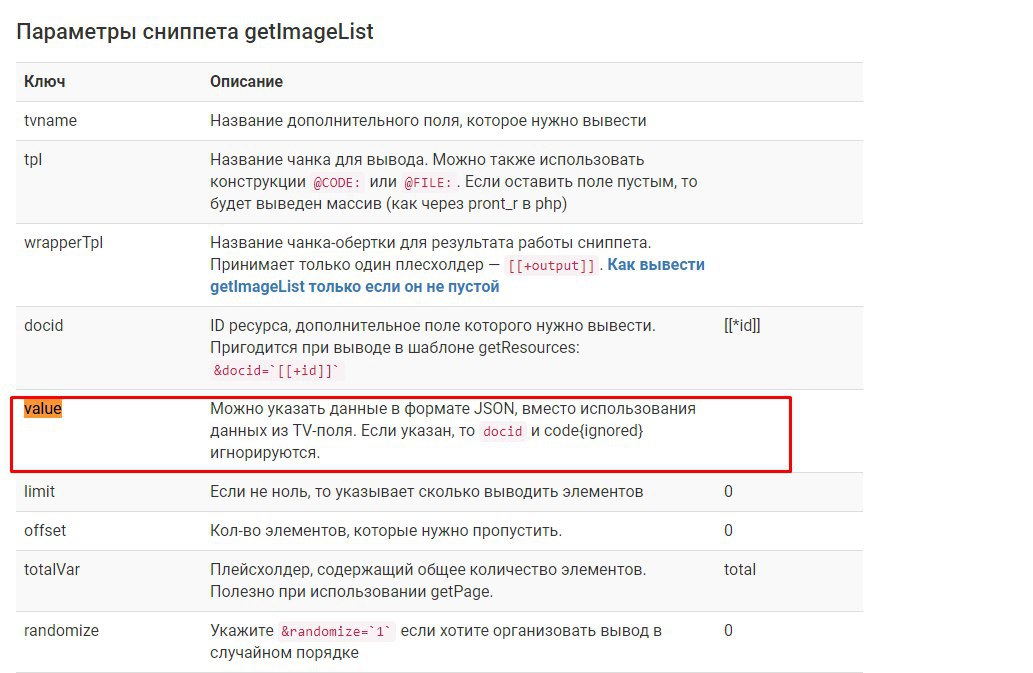1033x673 pixels.
Task: Click the 'Плейсхолдер, содержащий общее количество' description
Action: (428, 580)
